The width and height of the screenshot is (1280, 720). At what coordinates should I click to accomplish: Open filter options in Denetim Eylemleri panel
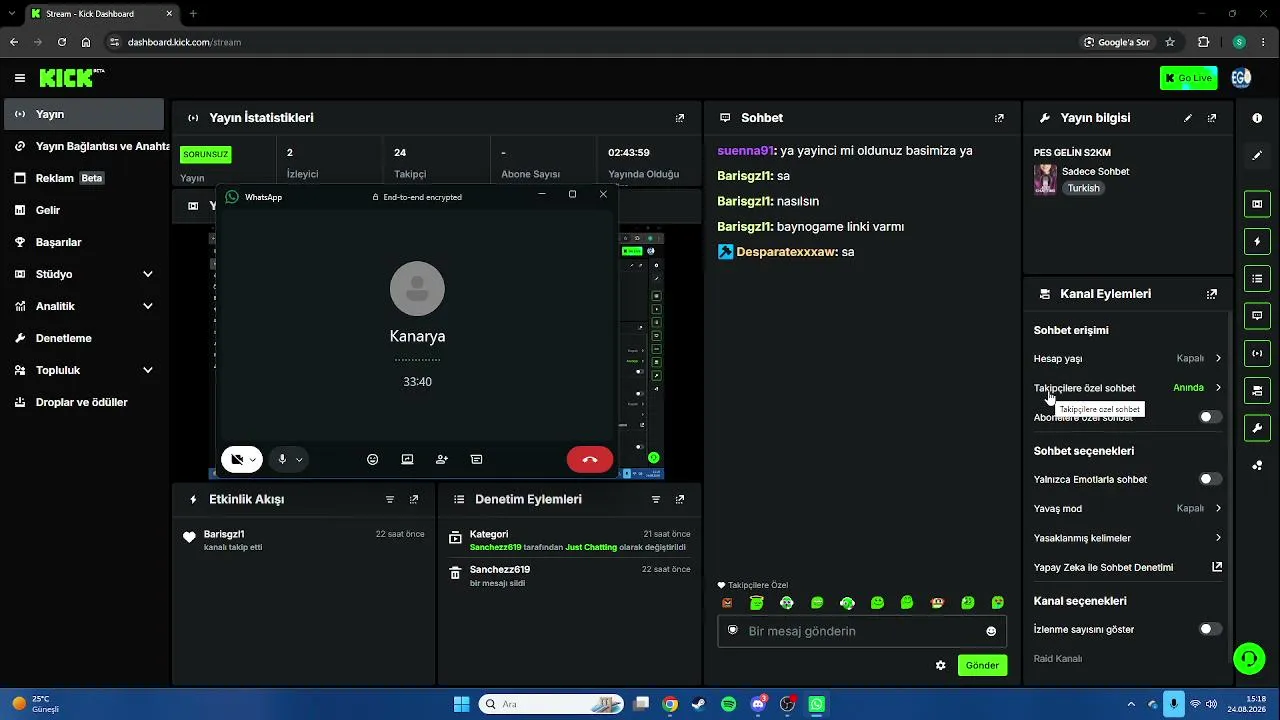(656, 499)
